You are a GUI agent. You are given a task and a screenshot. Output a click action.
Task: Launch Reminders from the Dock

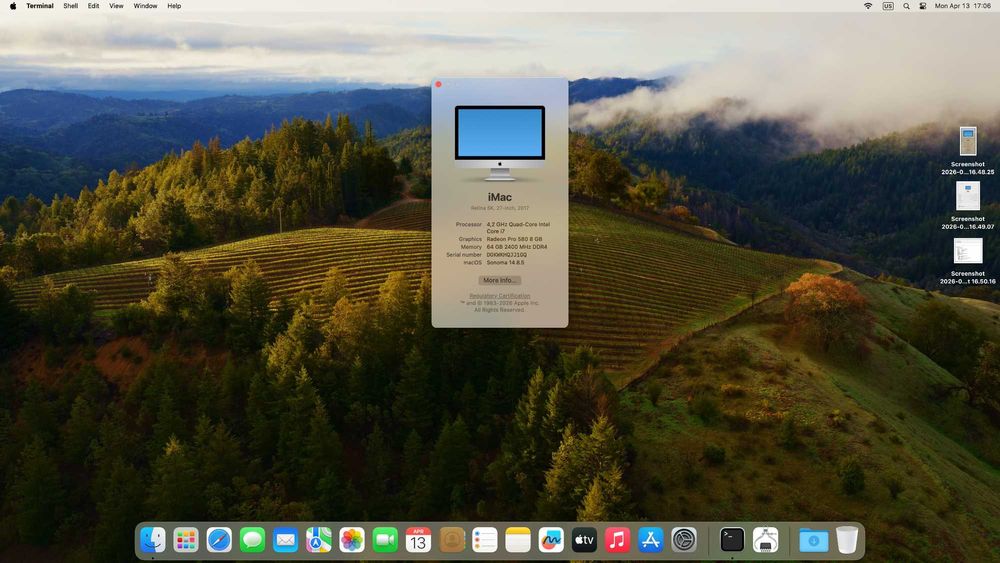click(x=485, y=541)
